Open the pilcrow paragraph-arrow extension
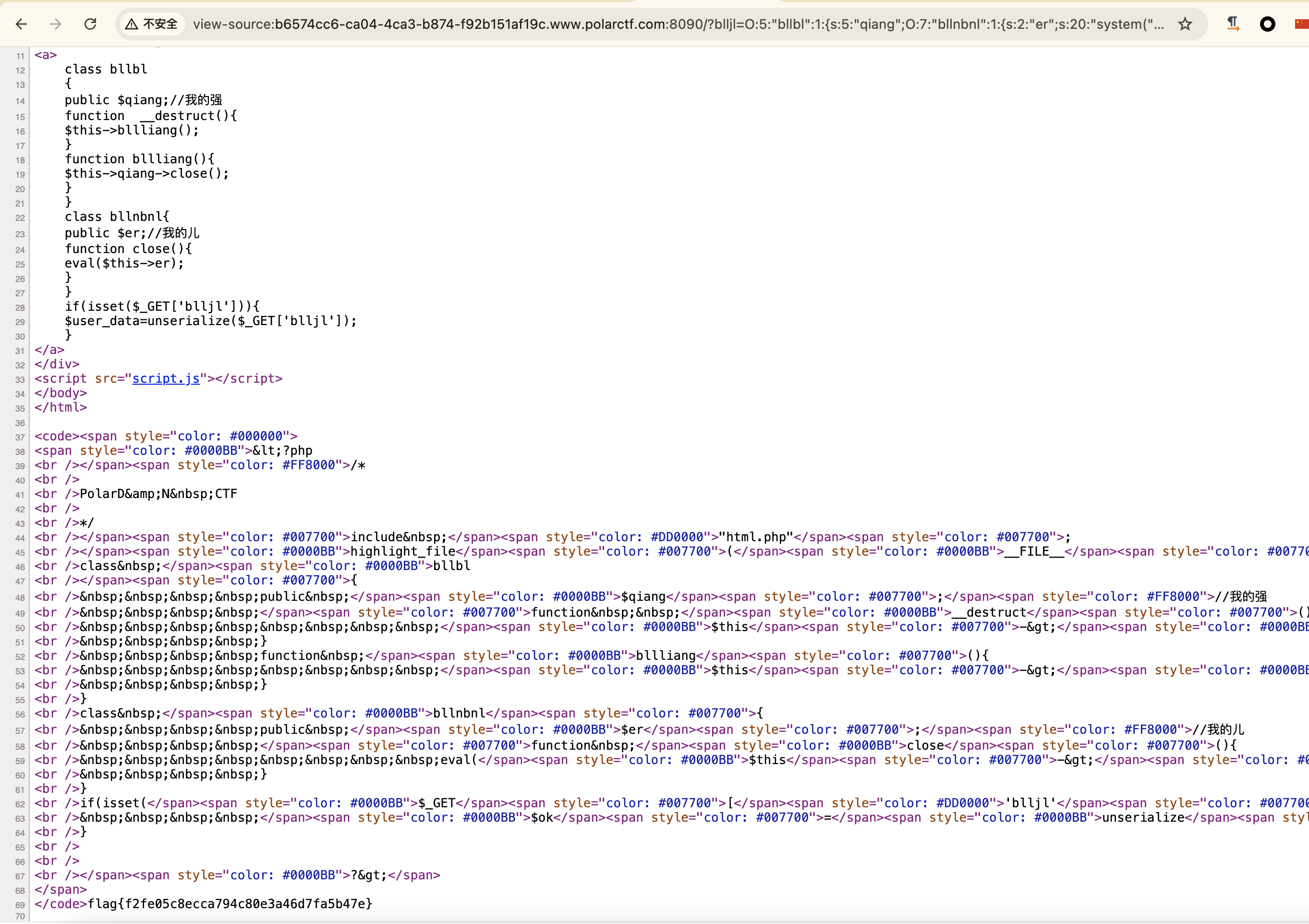The height and width of the screenshot is (924, 1309). click(x=1233, y=24)
